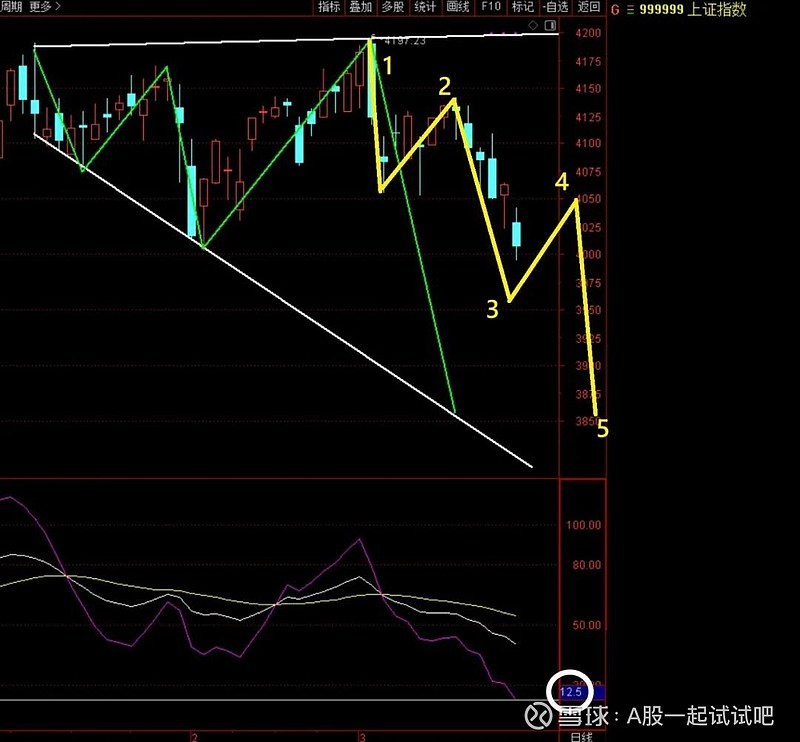Open F10 company info
Image resolution: width=800 pixels, height=742 pixels.
coord(490,7)
